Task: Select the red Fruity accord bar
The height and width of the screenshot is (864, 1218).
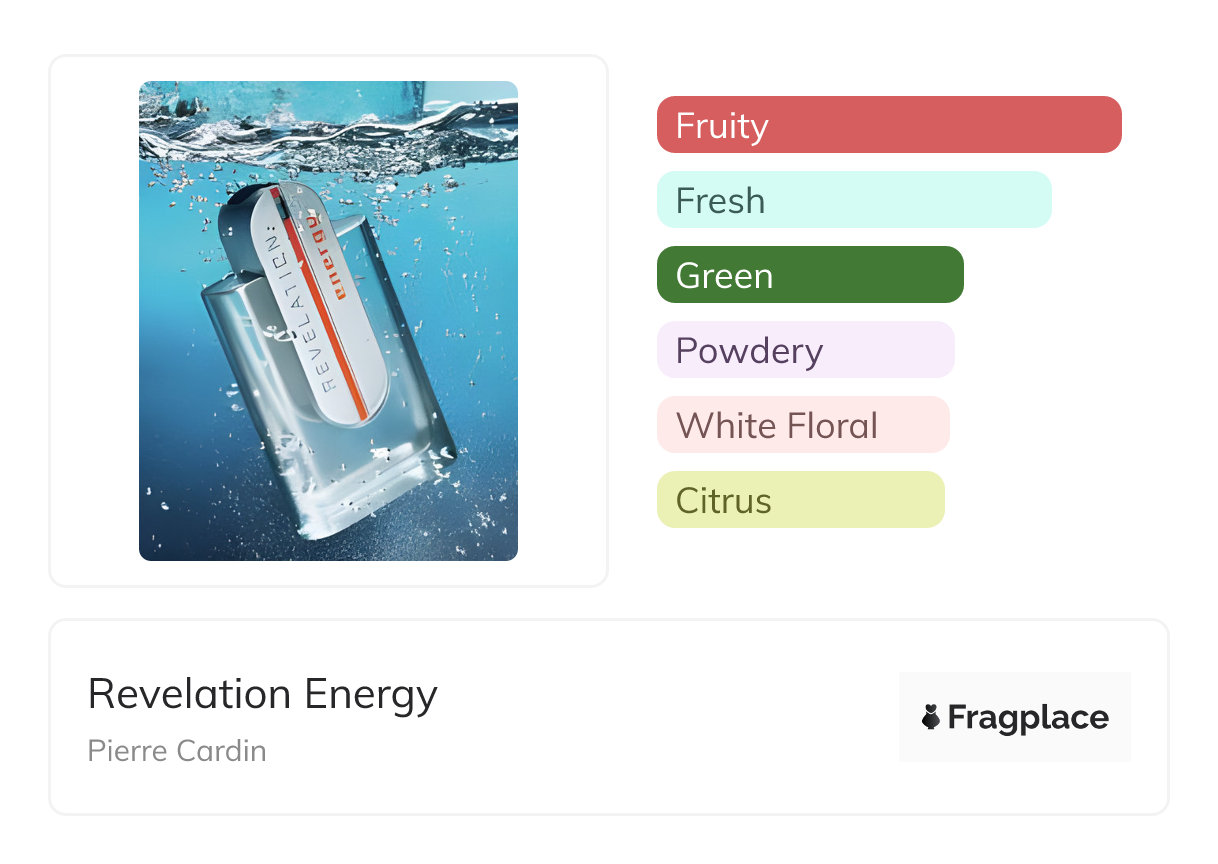Action: pos(888,125)
